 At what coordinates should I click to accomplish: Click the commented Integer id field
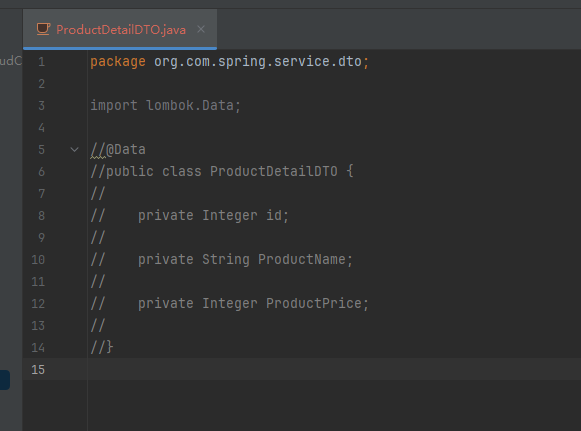213,216
